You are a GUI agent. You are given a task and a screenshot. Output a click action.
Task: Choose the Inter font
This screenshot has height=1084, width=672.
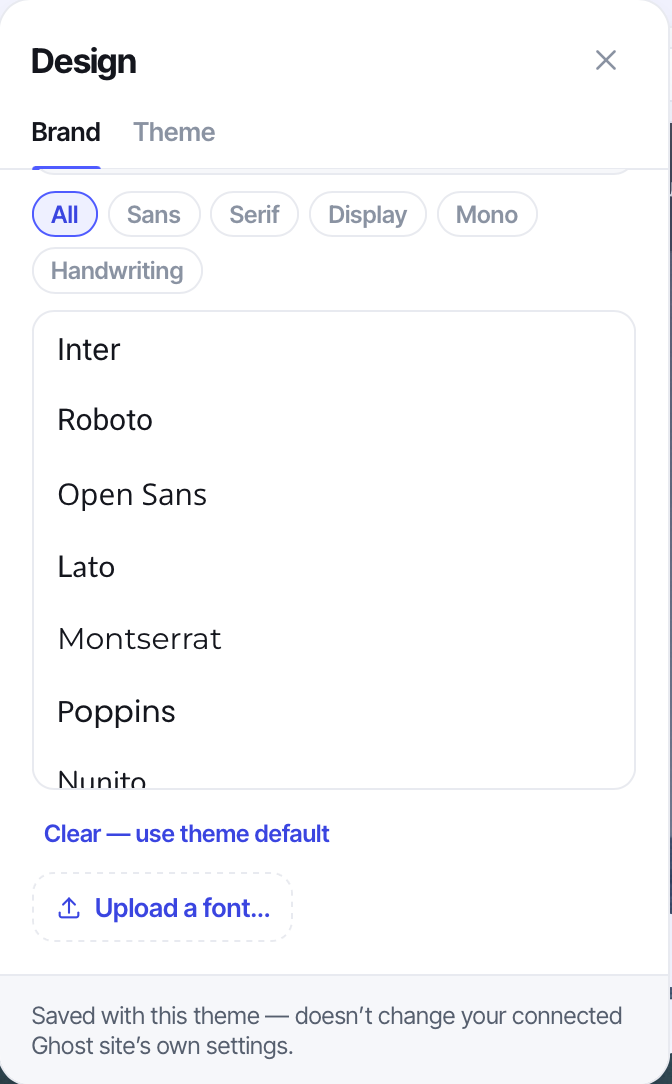tap(334, 349)
